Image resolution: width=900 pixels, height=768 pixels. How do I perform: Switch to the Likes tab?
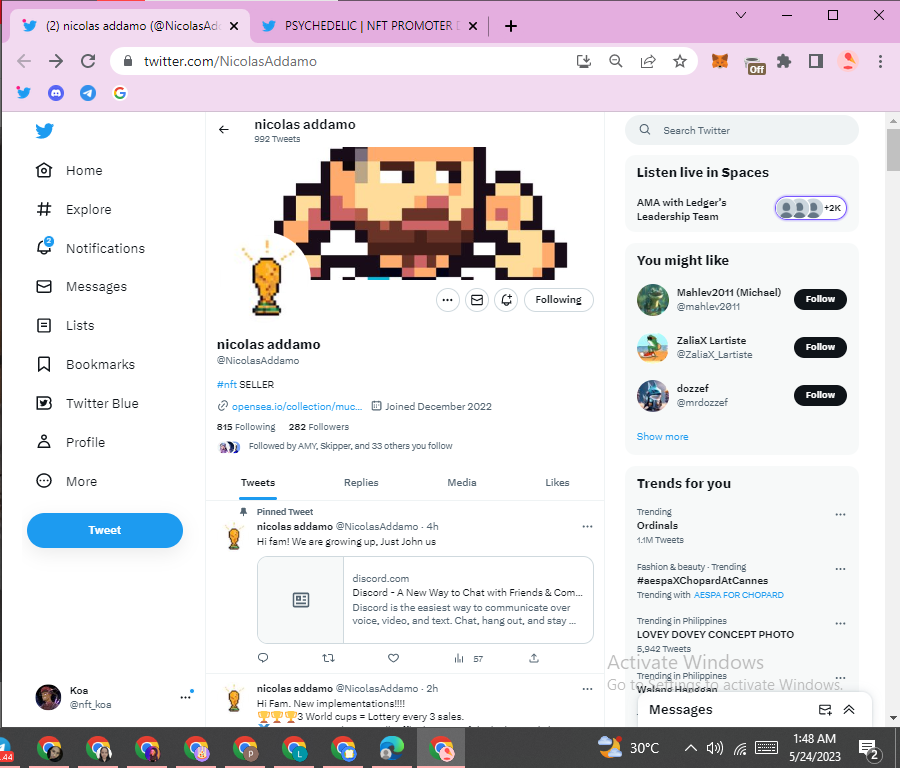tap(557, 483)
